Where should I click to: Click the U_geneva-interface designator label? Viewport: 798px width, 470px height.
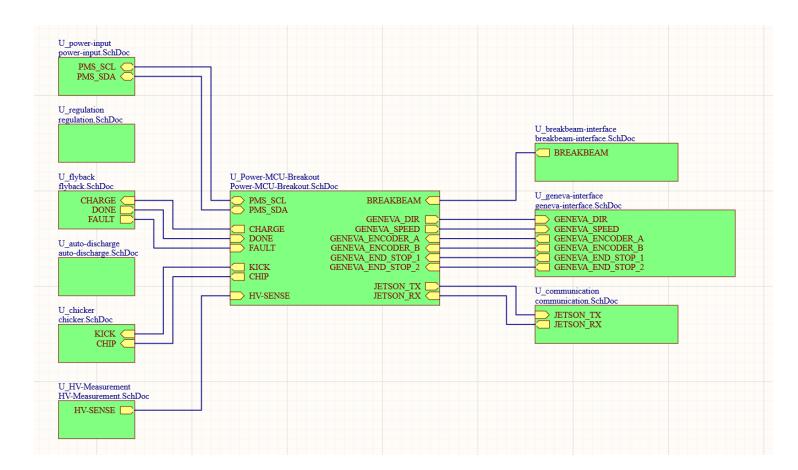point(569,196)
